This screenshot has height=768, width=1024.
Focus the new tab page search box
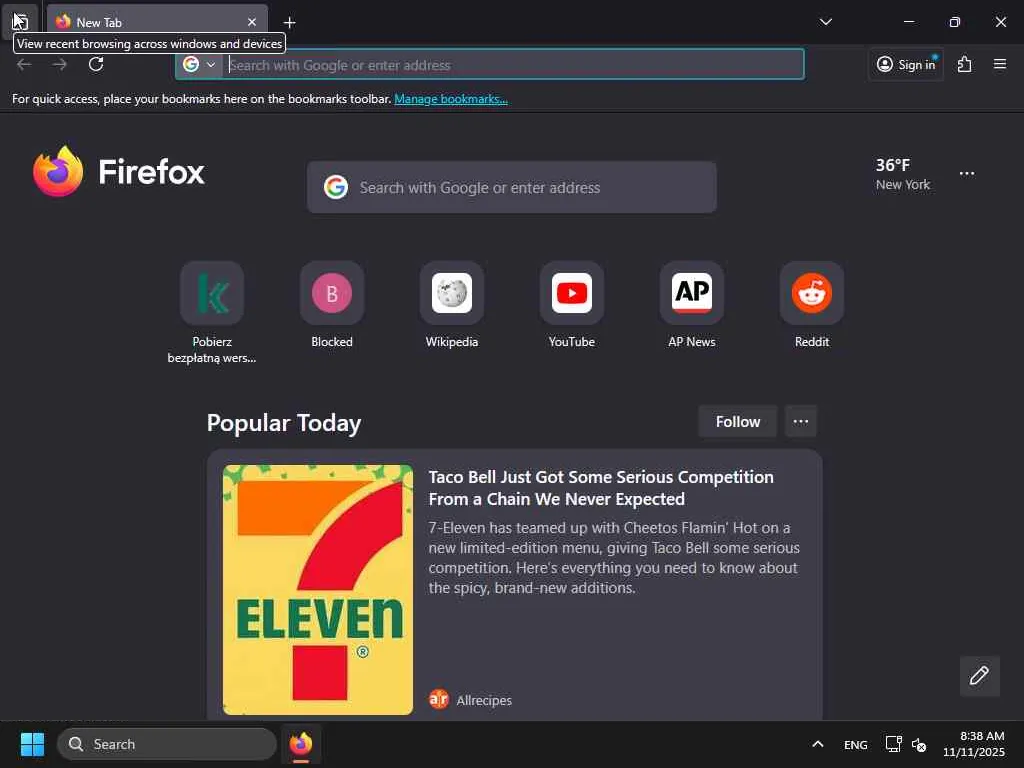[511, 187]
